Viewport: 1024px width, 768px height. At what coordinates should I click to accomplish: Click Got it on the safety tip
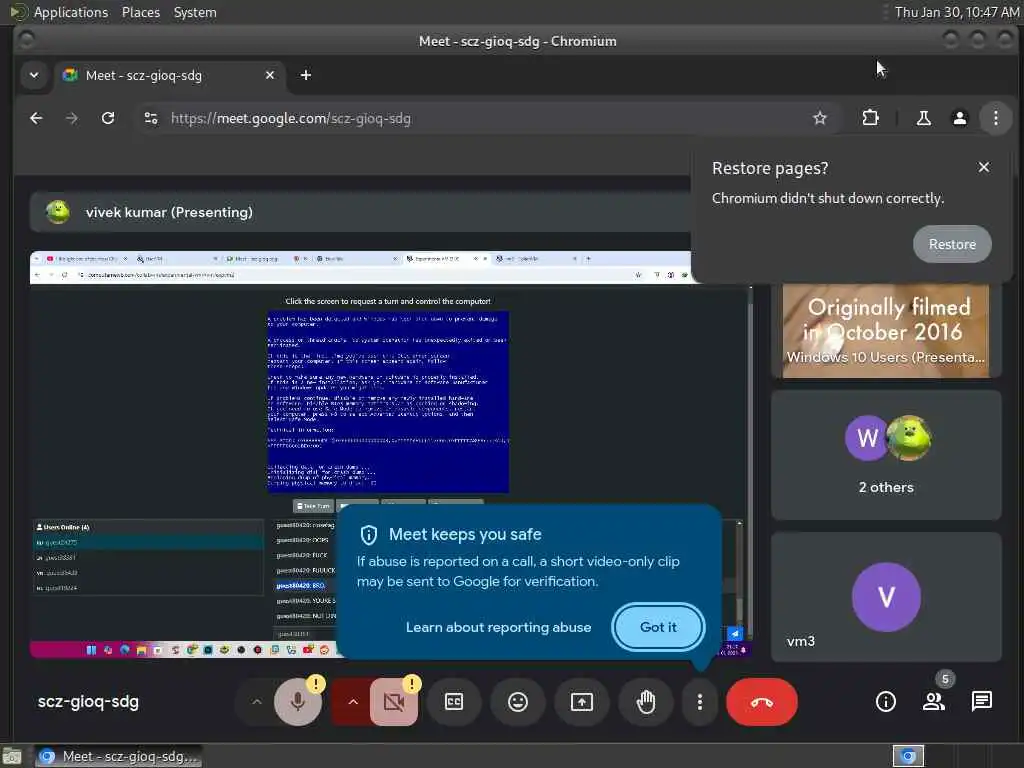coord(658,627)
